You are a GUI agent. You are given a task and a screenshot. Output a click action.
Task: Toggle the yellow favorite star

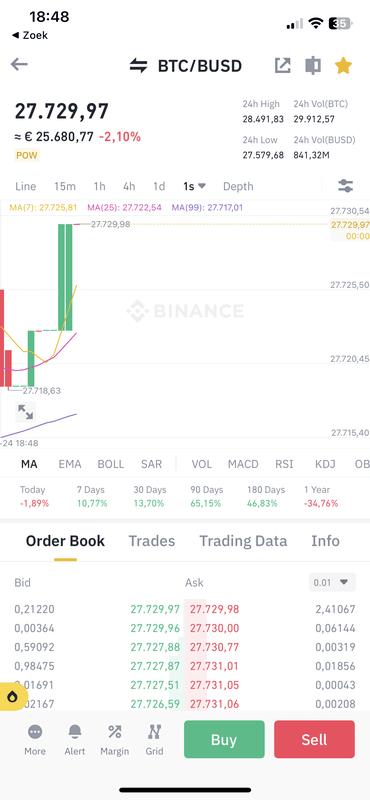click(x=343, y=65)
